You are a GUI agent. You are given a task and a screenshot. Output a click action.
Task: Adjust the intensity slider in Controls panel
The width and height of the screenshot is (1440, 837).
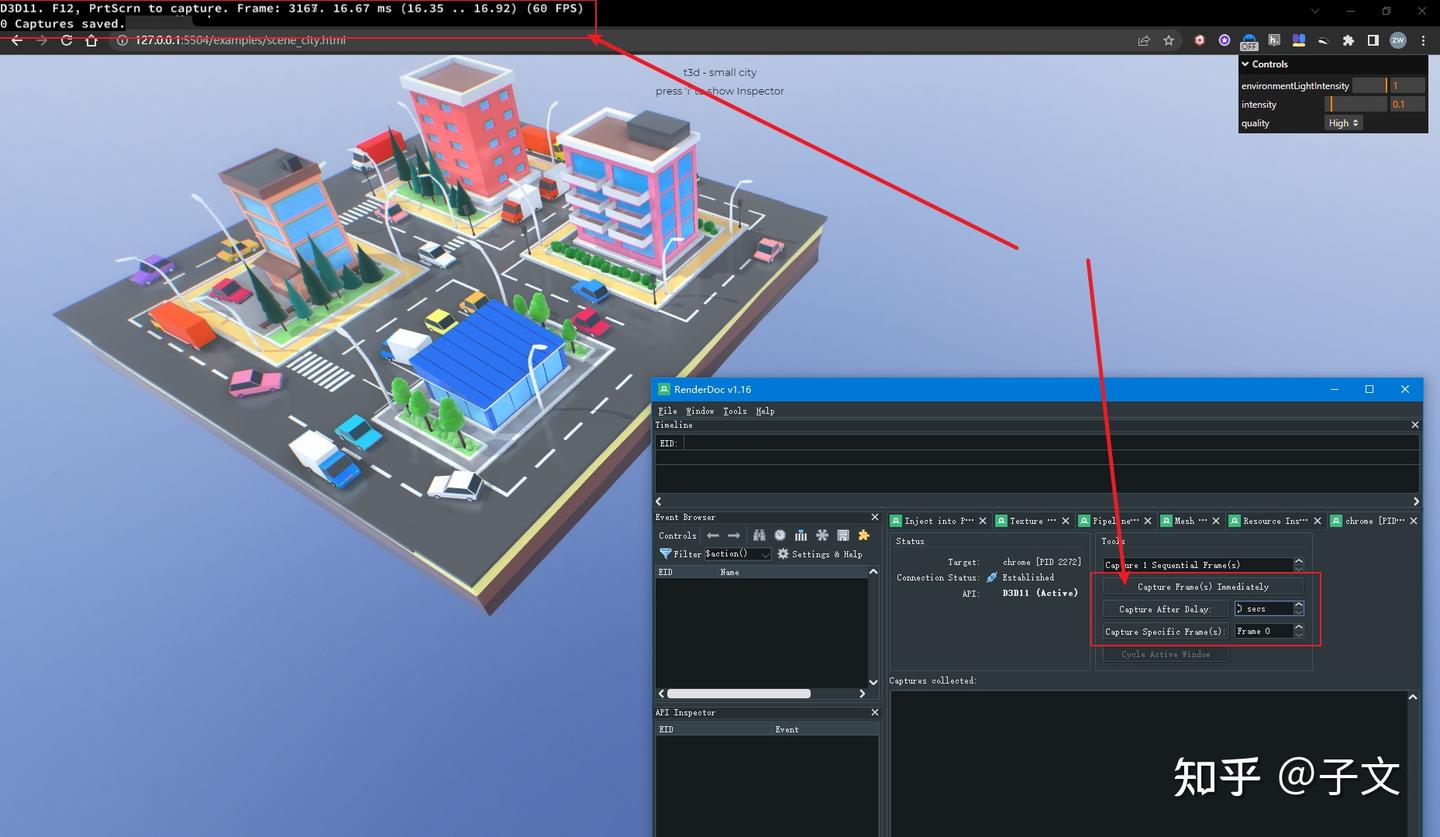click(x=1357, y=104)
